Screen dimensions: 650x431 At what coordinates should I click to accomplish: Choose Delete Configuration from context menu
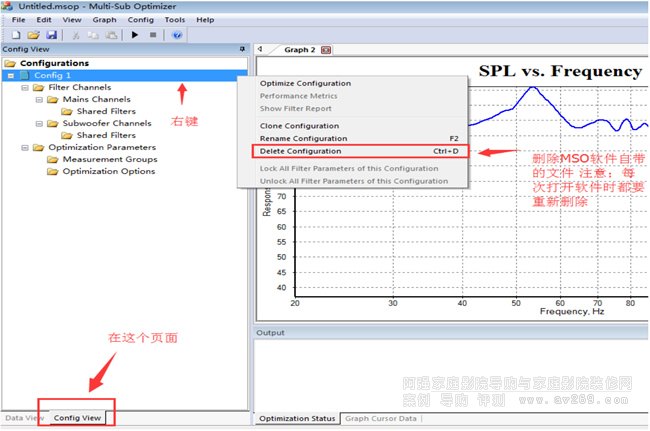point(300,151)
